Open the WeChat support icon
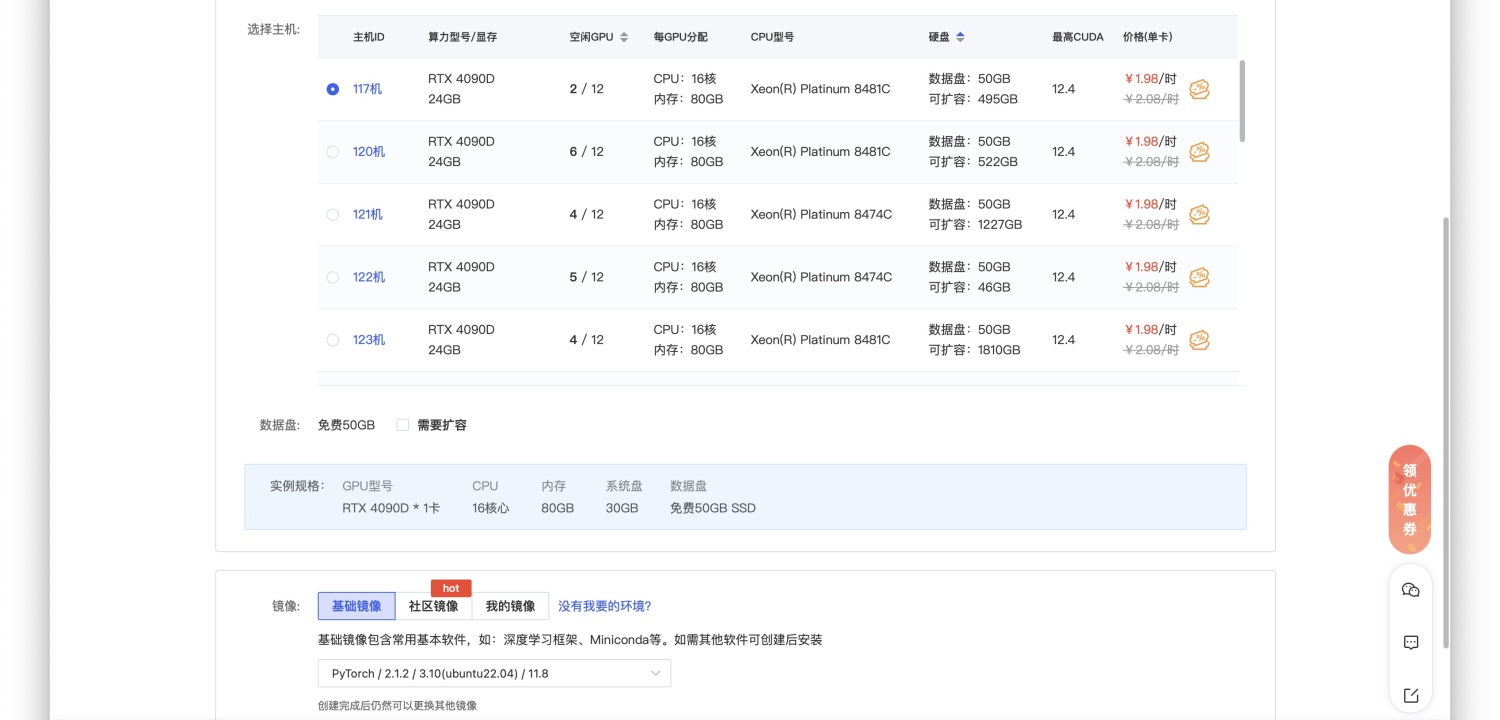This screenshot has height=720, width=1500. coord(1411,590)
